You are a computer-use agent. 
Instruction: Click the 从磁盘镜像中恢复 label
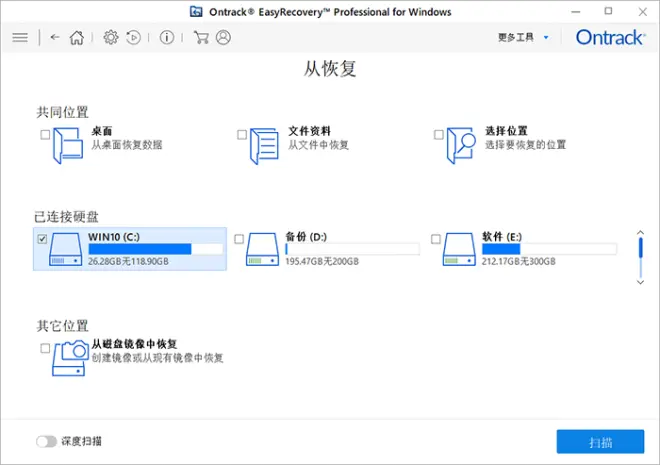tap(134, 344)
